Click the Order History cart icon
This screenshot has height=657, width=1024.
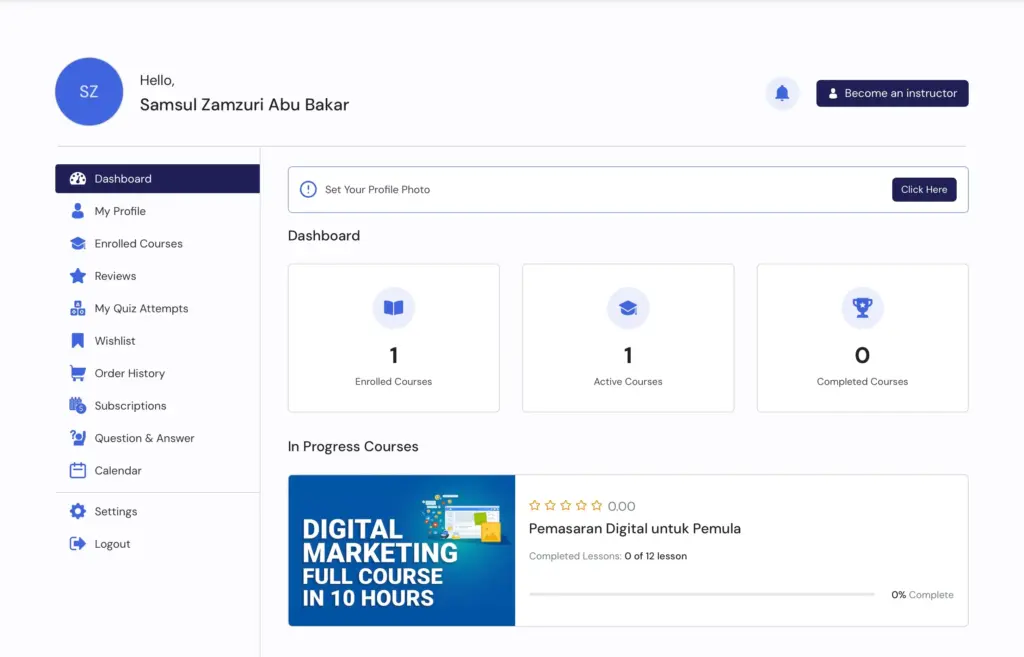click(77, 373)
